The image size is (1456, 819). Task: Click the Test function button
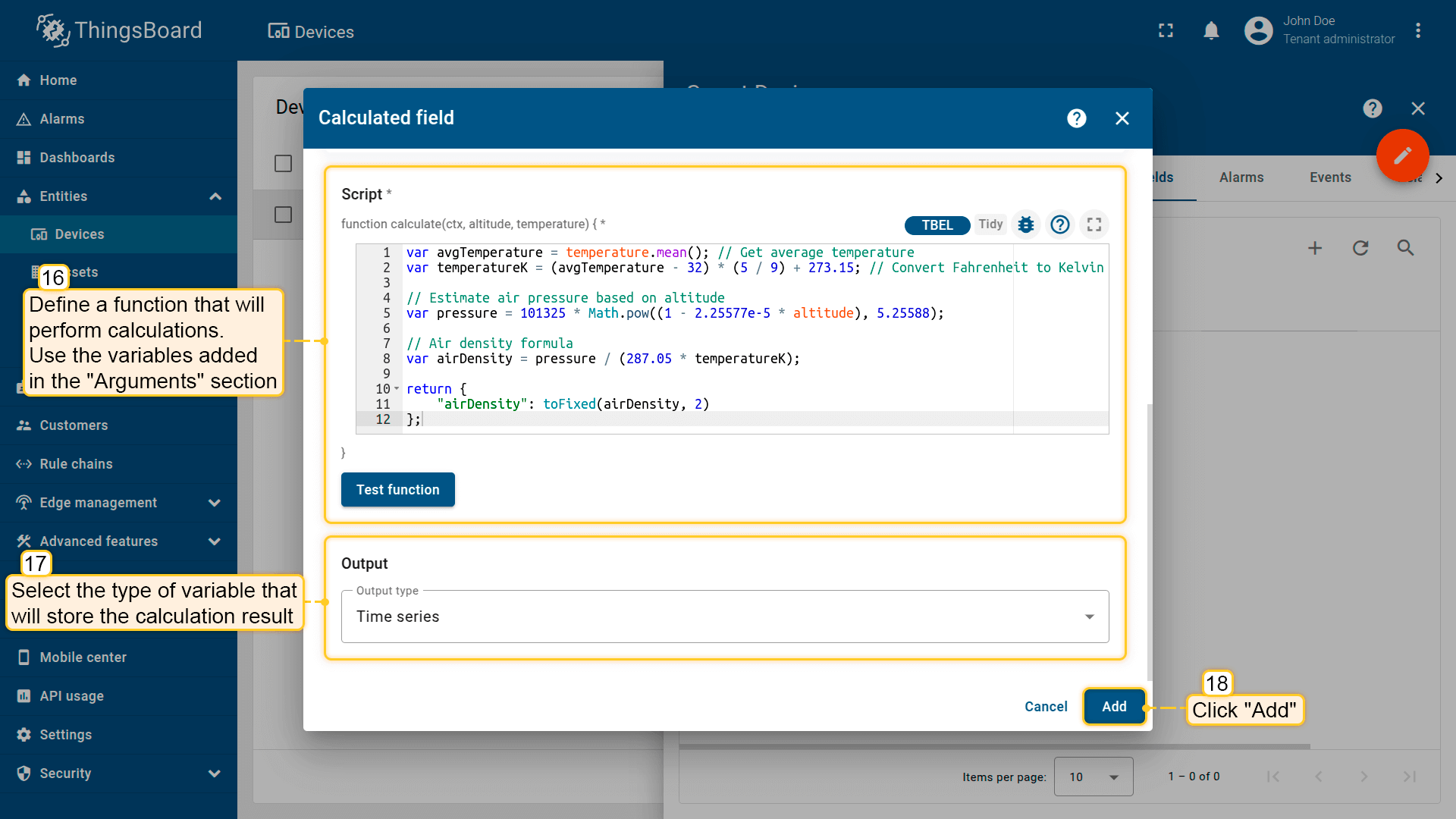pyautogui.click(x=397, y=490)
